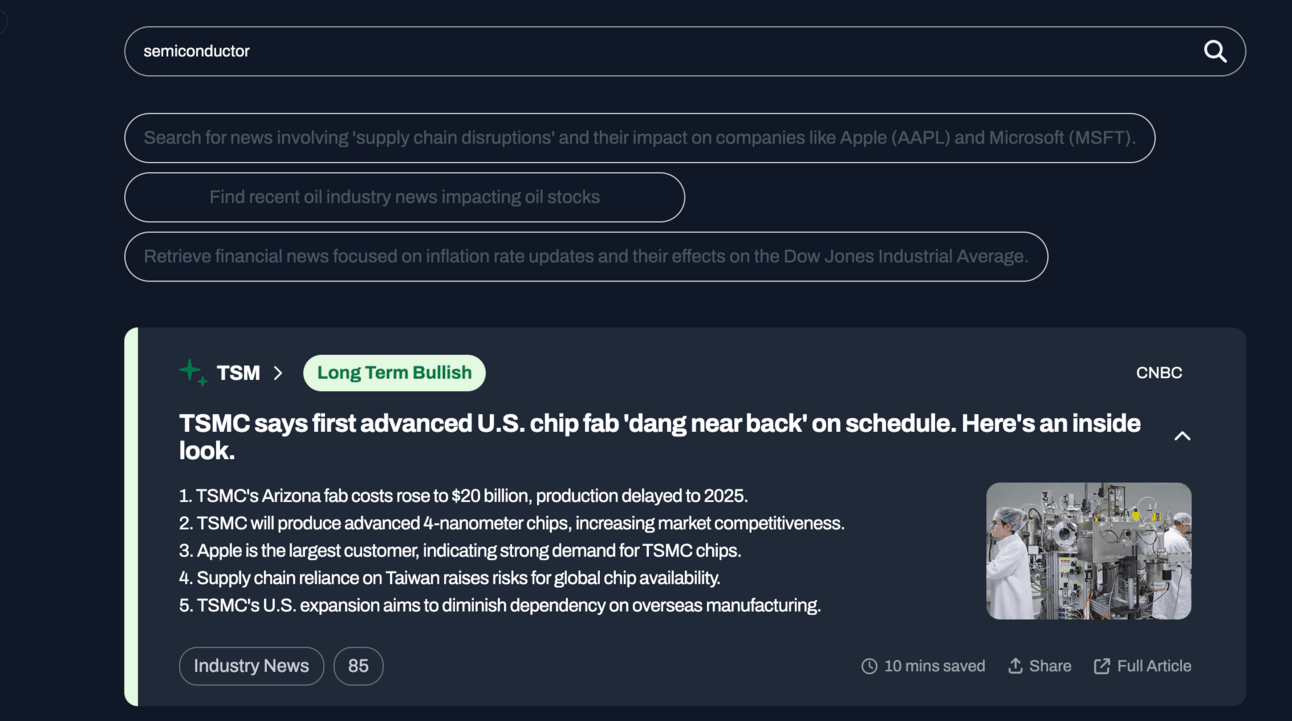Open the TSMC article headline
The width and height of the screenshot is (1292, 721).
(660, 437)
